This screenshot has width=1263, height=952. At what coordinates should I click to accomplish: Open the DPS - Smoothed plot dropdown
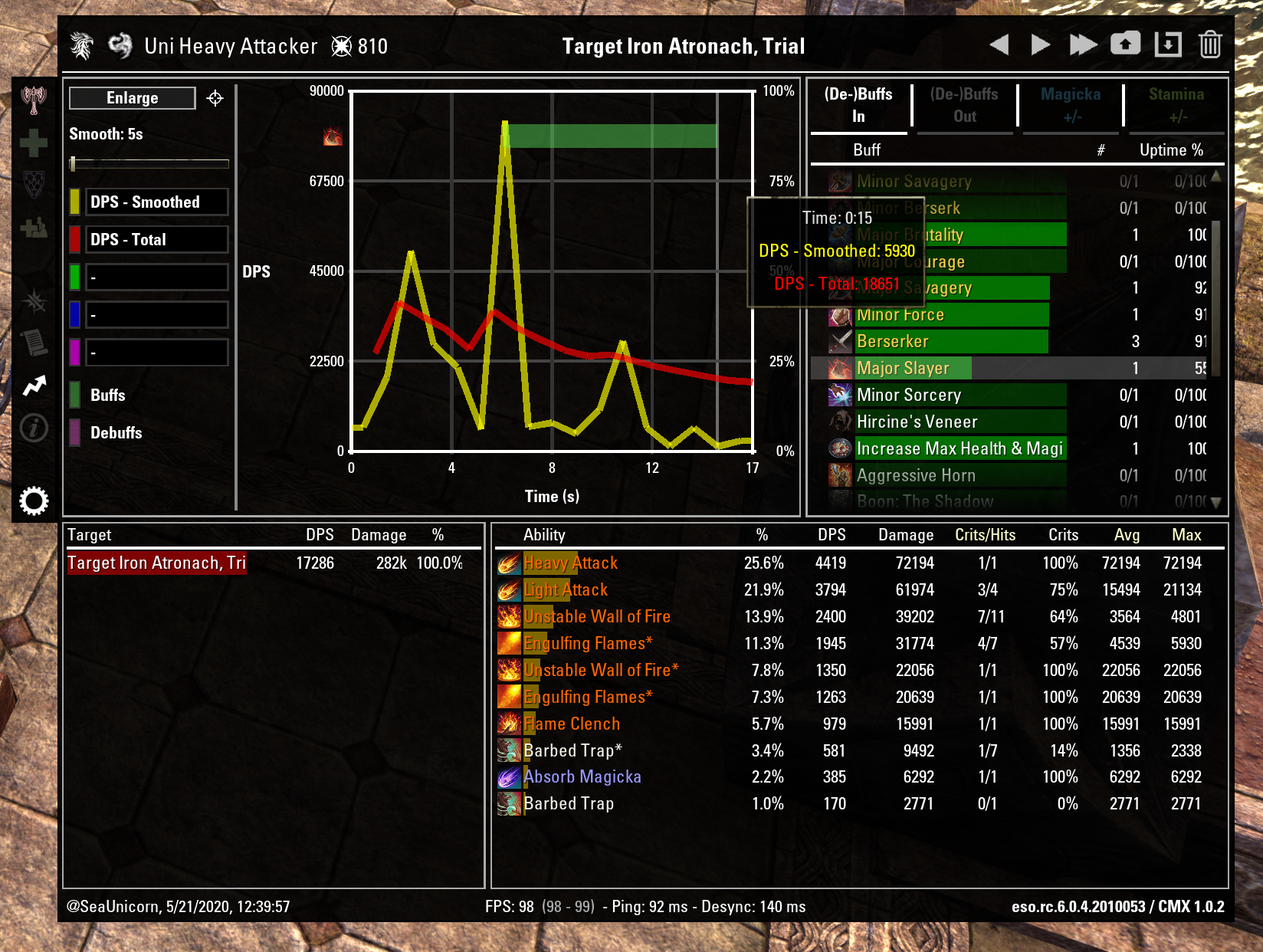point(157,202)
